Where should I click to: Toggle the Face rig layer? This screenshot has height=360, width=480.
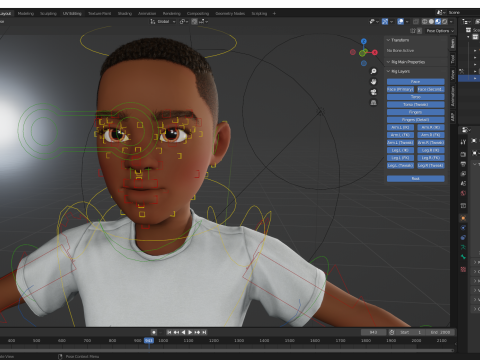(x=416, y=82)
